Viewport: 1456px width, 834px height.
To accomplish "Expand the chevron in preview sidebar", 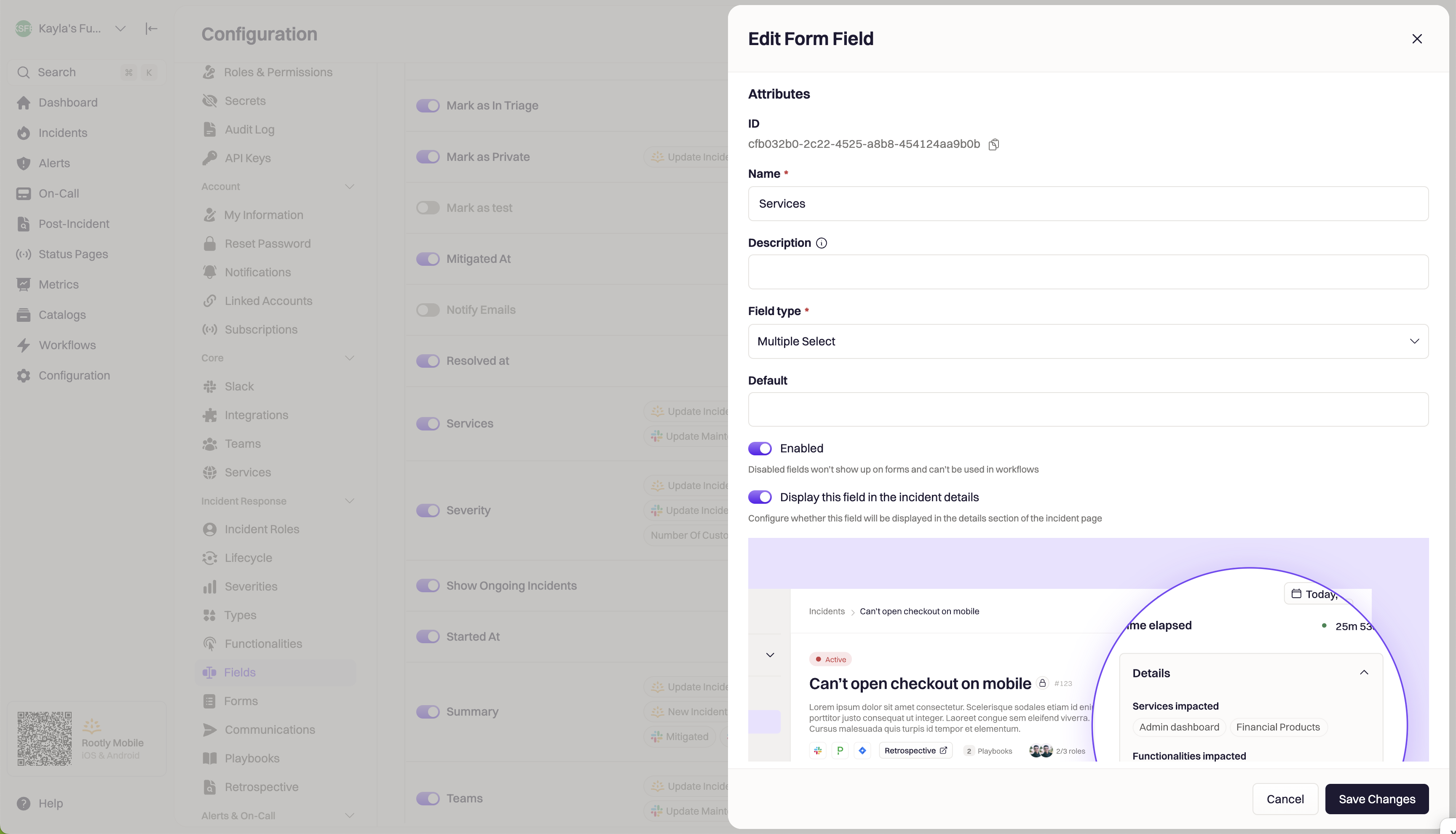I will pyautogui.click(x=770, y=655).
